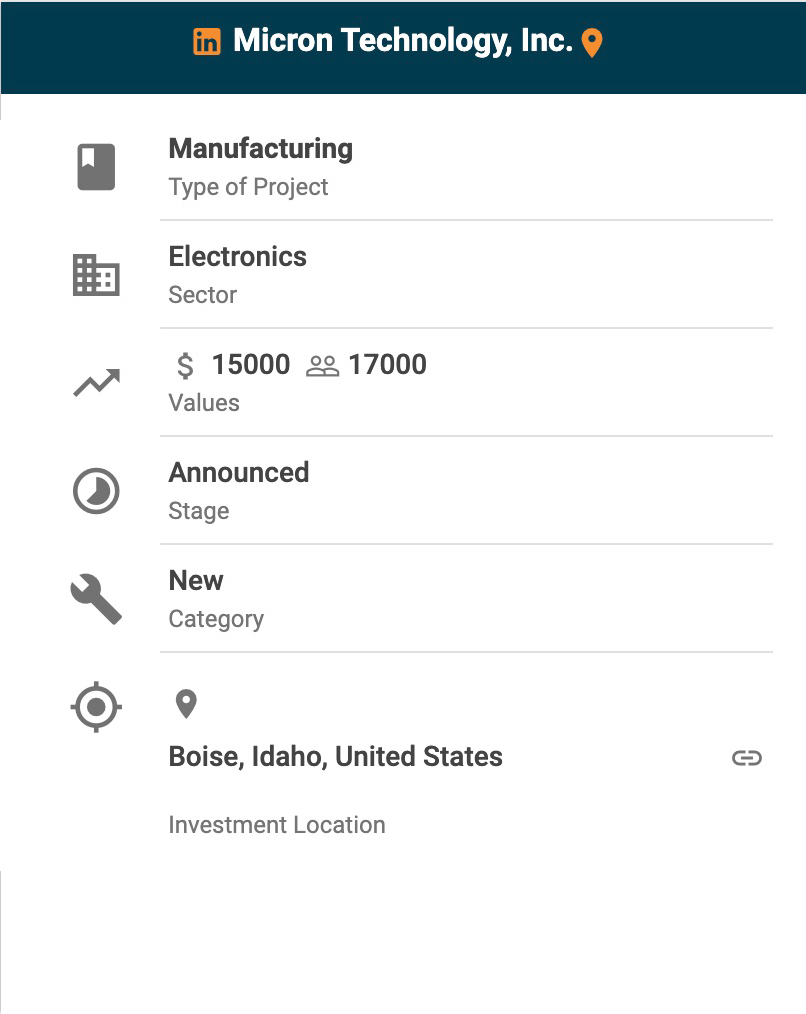
Task: Click the 15000 investment amount value
Action: coord(250,365)
